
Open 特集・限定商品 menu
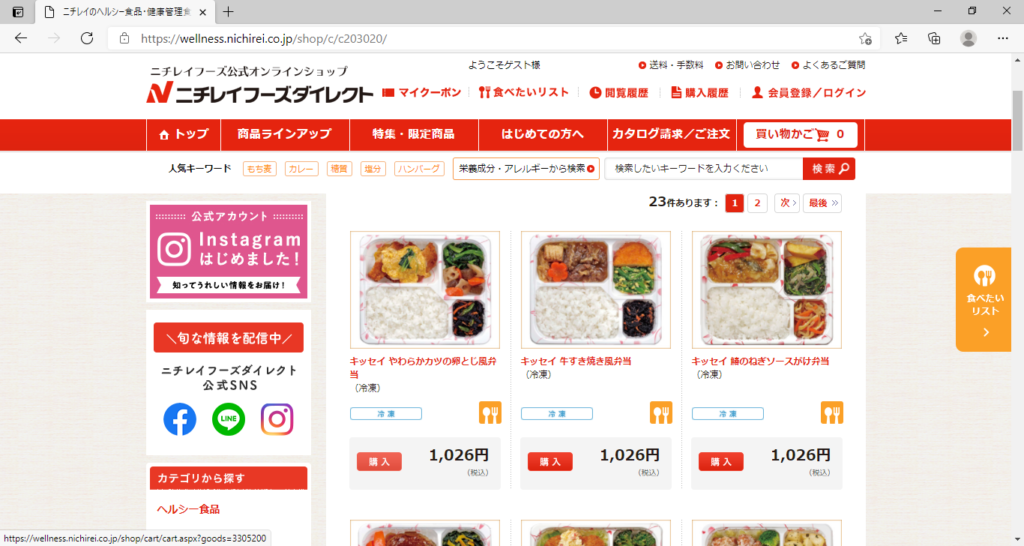tap(413, 135)
